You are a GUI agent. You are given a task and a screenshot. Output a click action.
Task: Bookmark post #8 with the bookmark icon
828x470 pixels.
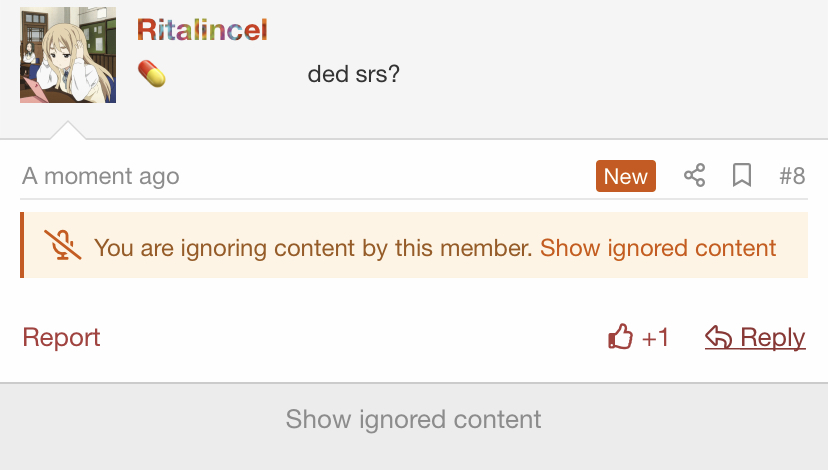click(x=742, y=175)
